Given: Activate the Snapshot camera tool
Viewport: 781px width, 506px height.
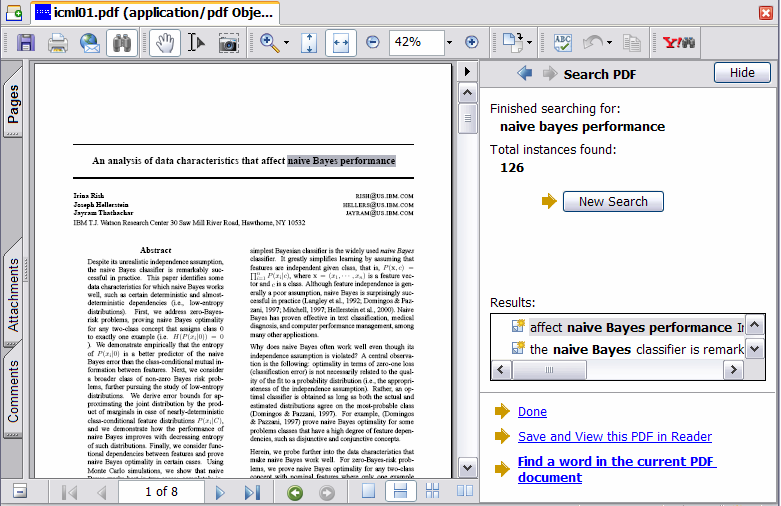Looking at the screenshot, I should [x=229, y=43].
